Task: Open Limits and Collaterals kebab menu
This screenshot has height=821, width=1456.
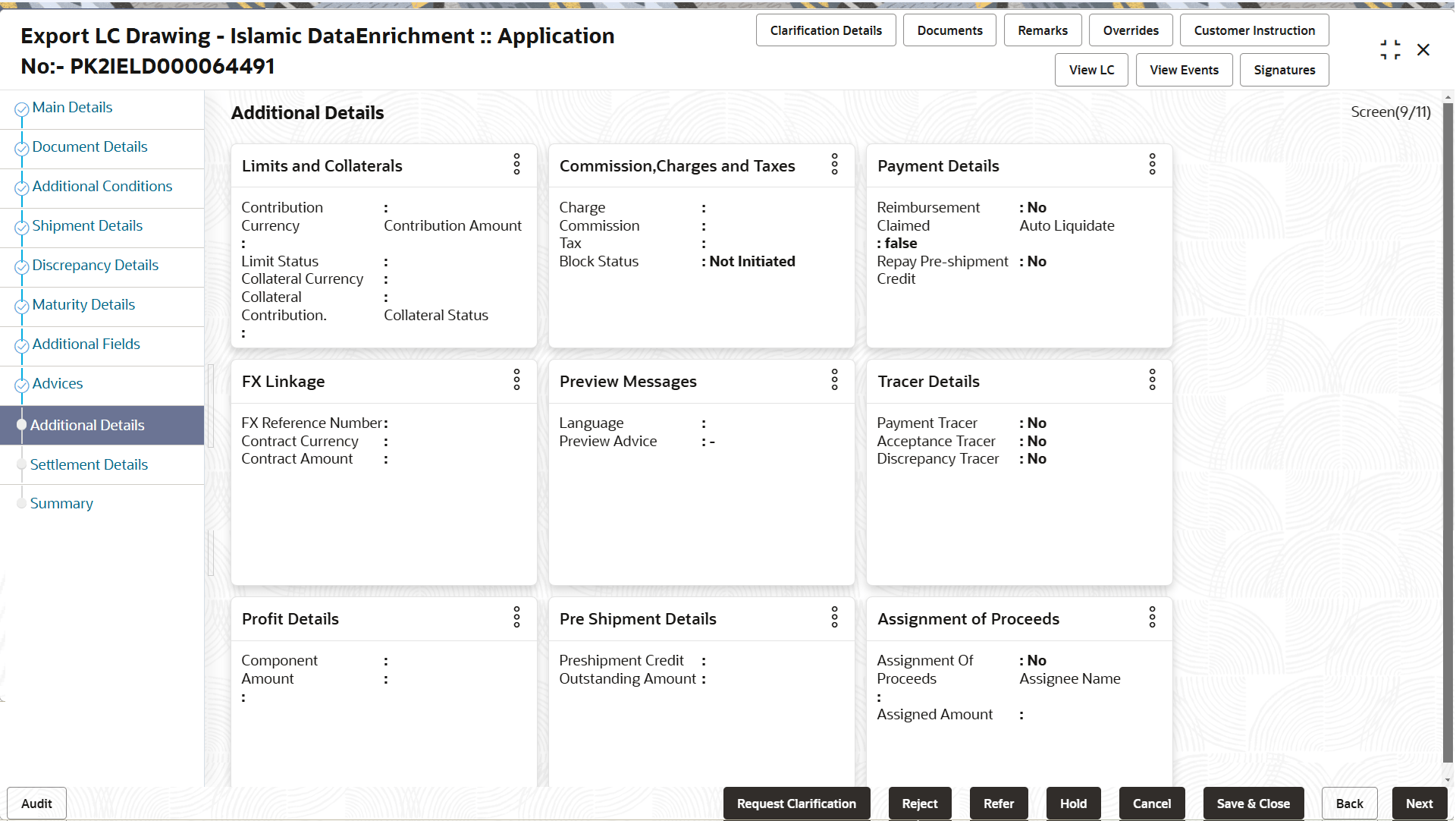Action: (x=516, y=165)
